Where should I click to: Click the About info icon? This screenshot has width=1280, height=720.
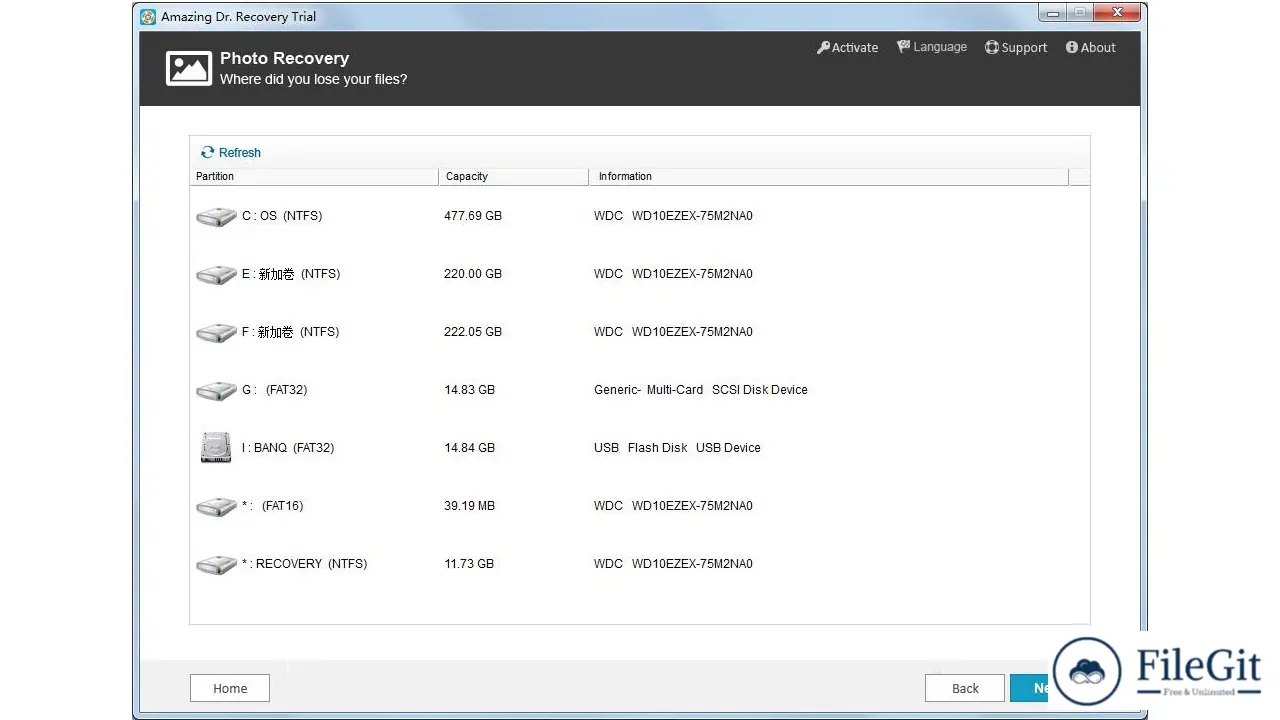1072,47
